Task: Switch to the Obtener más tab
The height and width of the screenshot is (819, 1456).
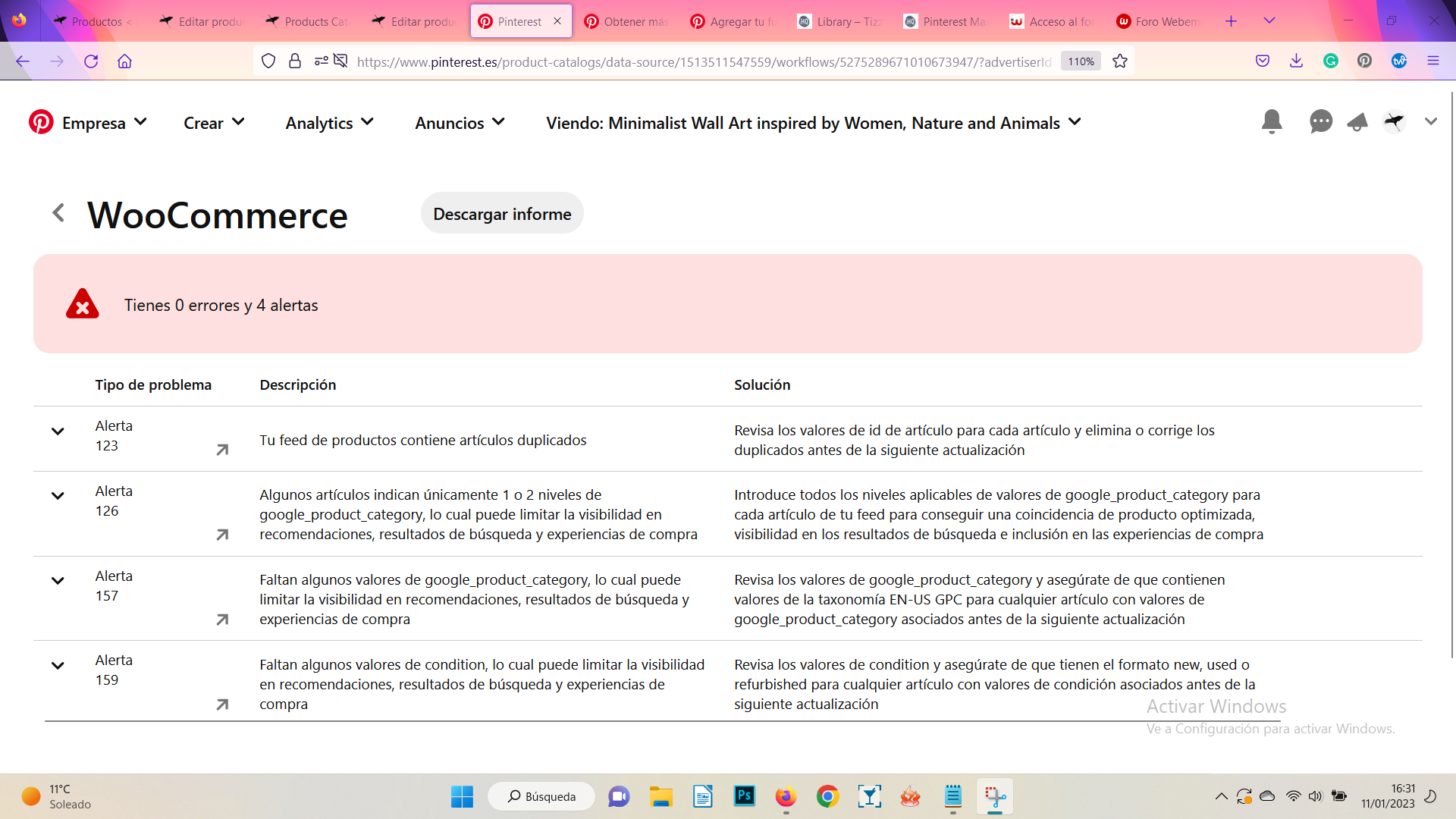Action: (x=628, y=21)
